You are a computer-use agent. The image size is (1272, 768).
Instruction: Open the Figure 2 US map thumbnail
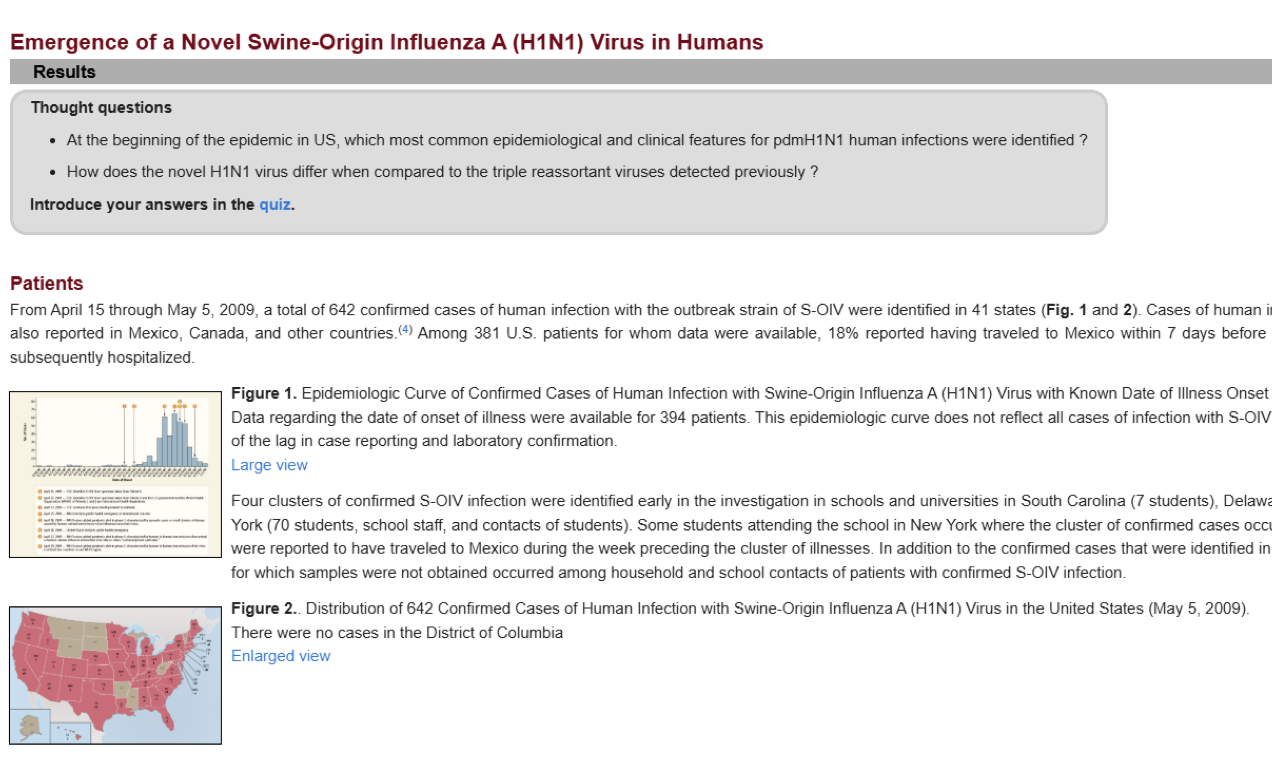pos(115,675)
